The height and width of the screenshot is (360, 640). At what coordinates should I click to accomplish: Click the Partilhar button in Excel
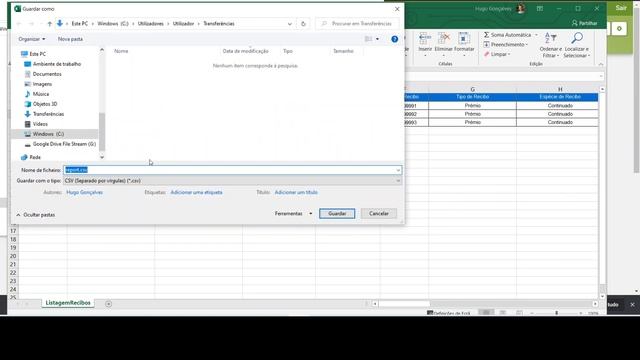tap(584, 23)
